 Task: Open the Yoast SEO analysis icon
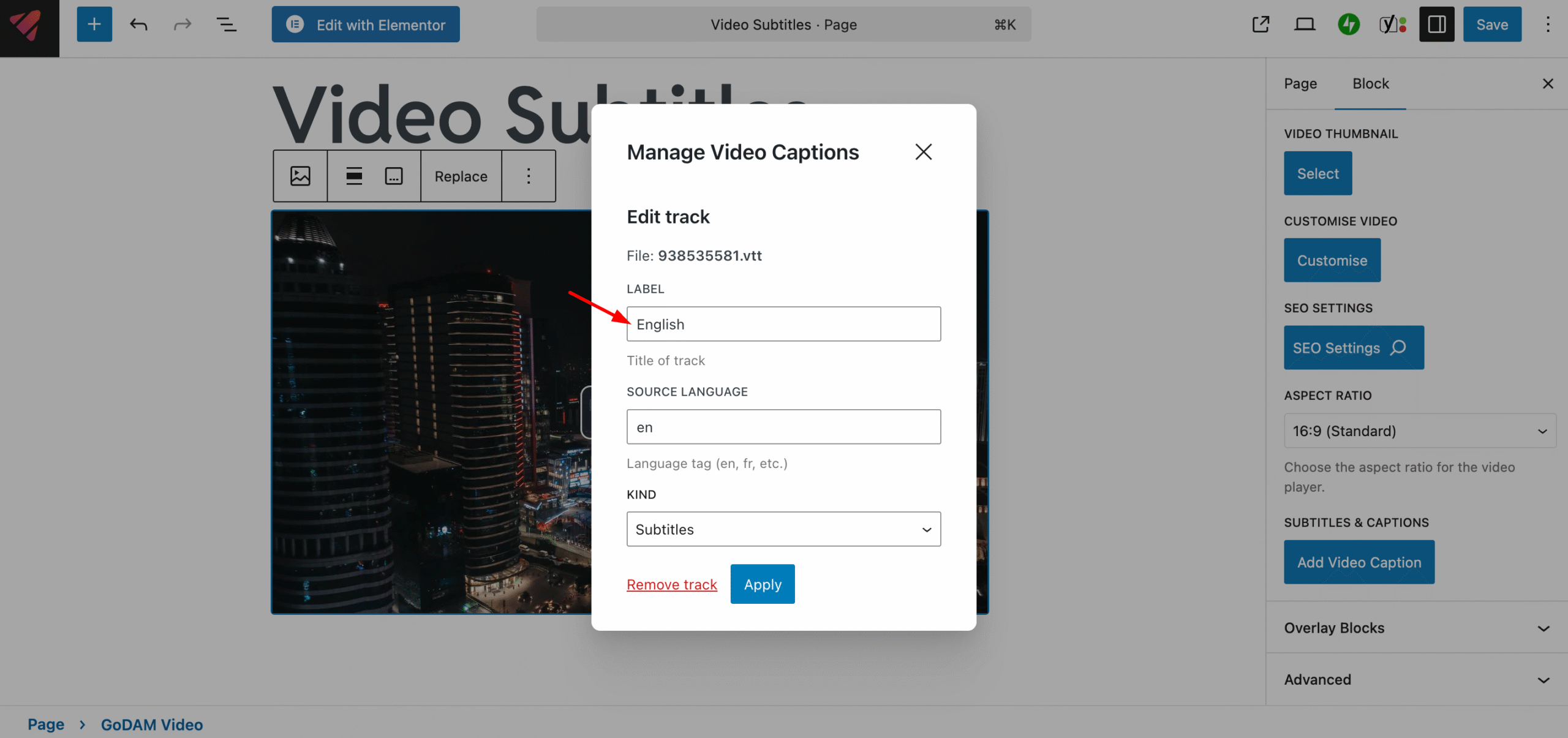tap(1392, 24)
